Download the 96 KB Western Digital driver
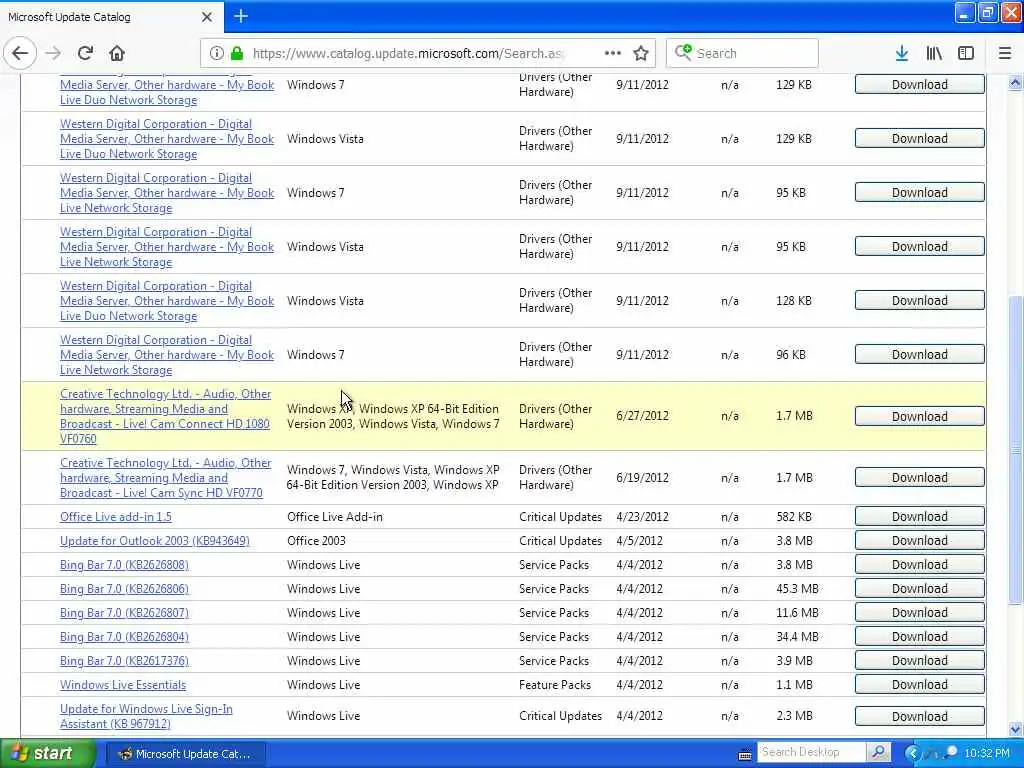The image size is (1024, 768). click(920, 355)
